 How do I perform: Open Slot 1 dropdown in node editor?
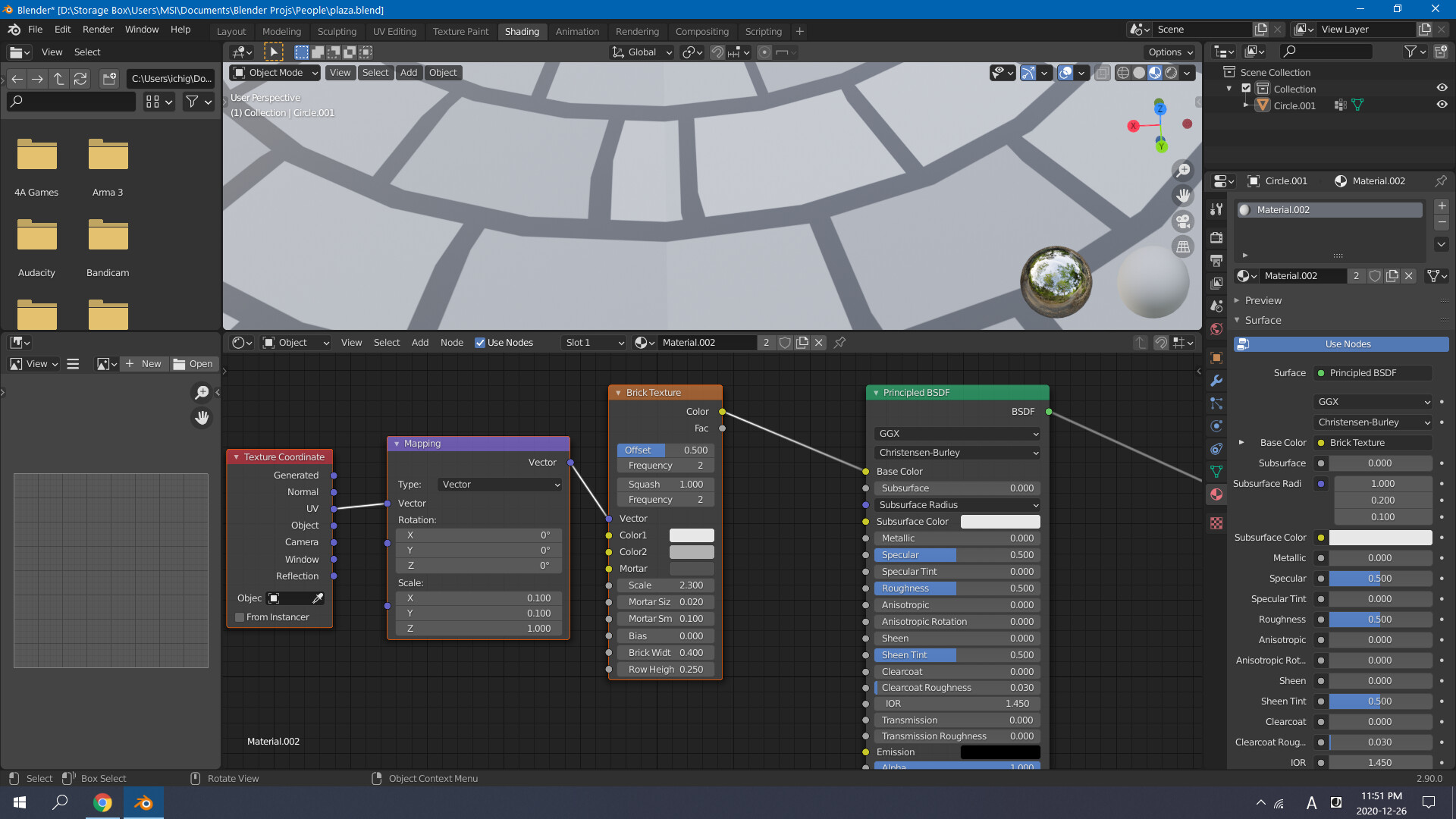click(x=595, y=343)
